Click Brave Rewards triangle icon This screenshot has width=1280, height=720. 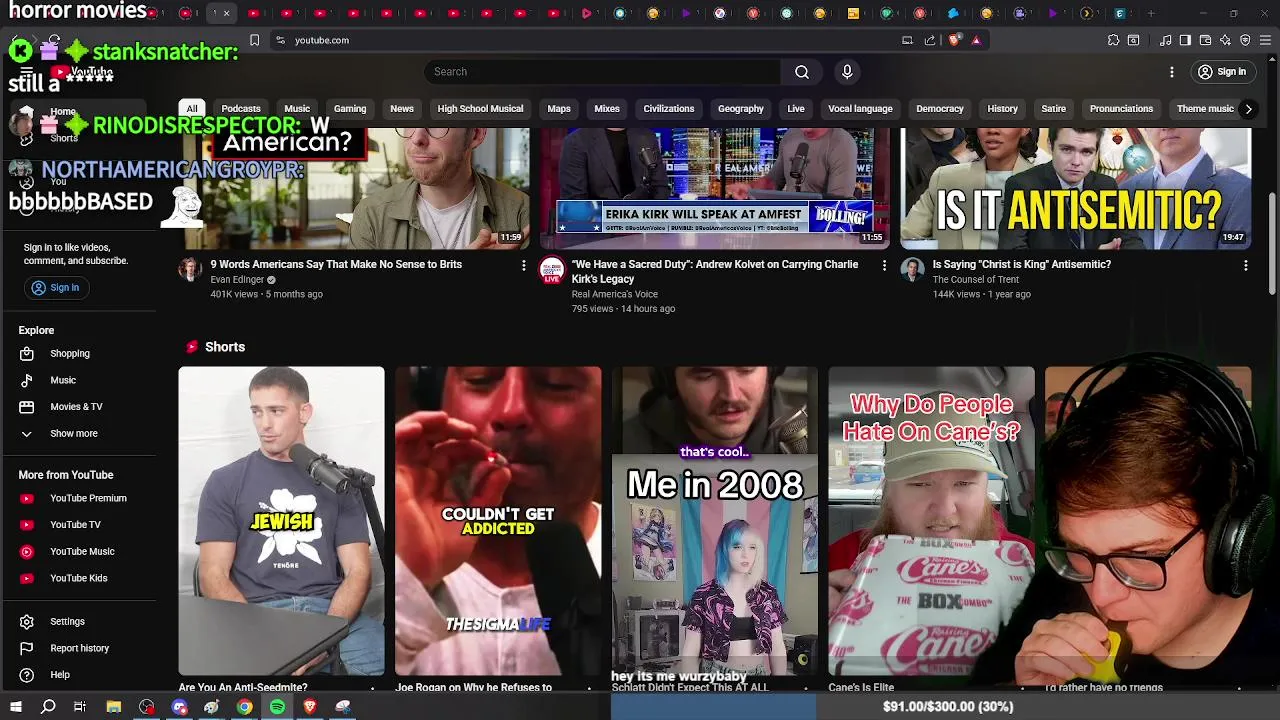976,40
